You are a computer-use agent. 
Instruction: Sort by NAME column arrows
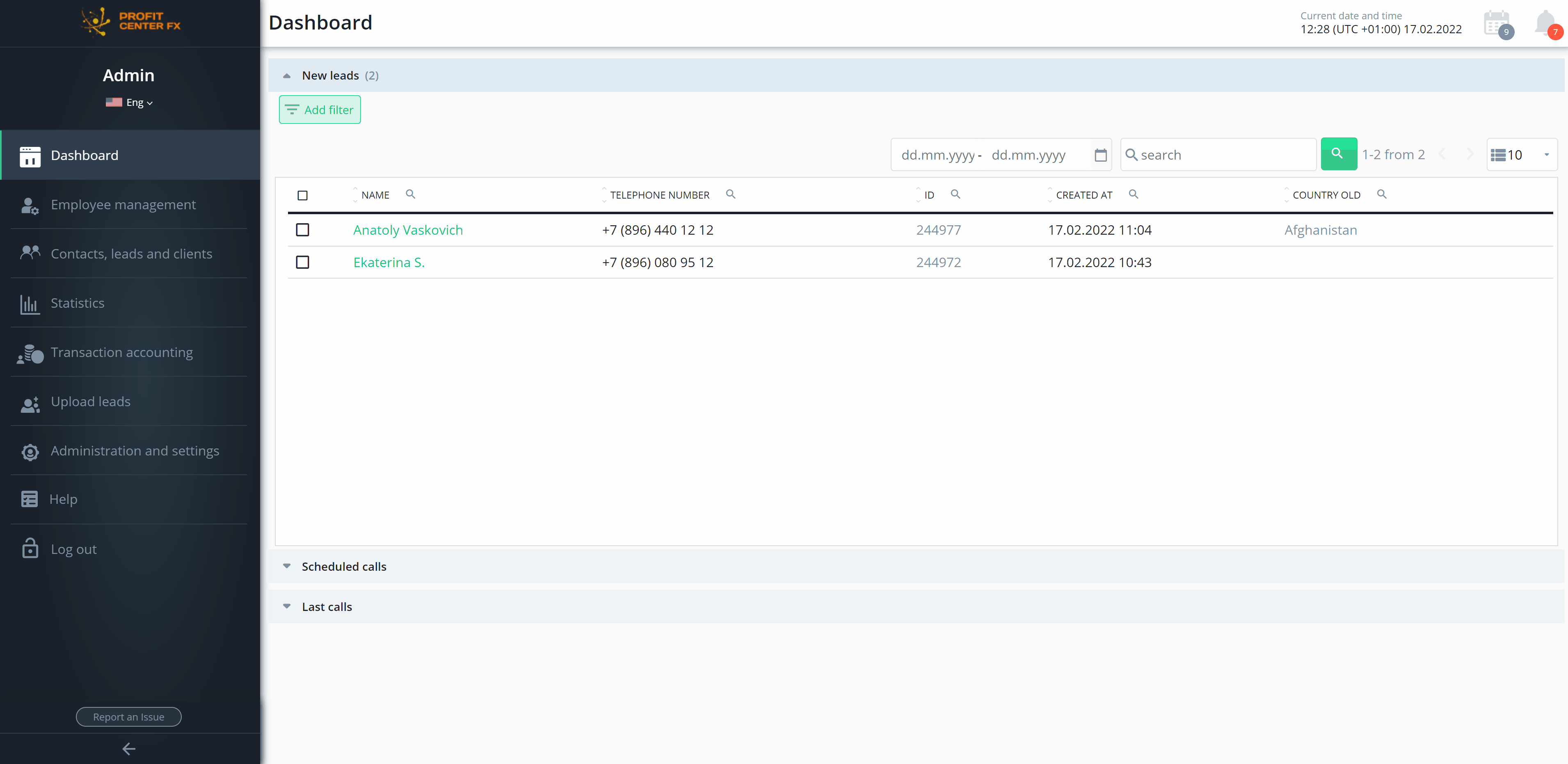tap(355, 195)
